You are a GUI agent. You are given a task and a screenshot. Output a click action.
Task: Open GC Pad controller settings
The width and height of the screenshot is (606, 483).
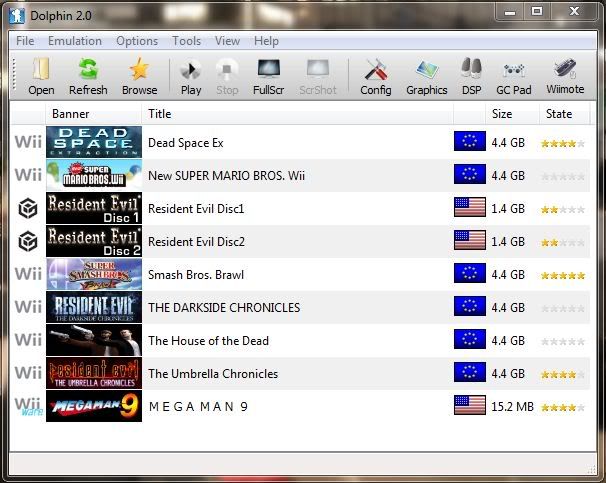(514, 76)
